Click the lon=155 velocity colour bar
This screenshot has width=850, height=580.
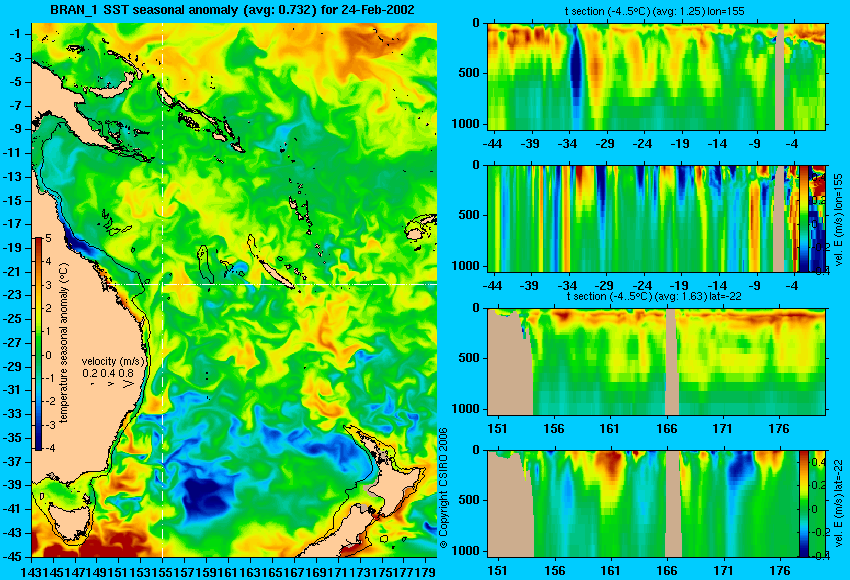pyautogui.click(x=803, y=218)
